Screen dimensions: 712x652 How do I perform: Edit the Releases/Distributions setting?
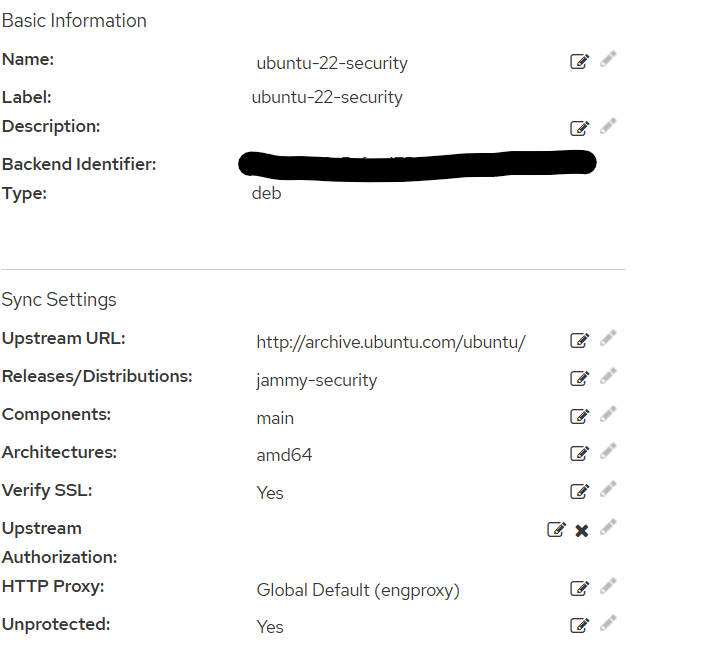[x=579, y=379]
